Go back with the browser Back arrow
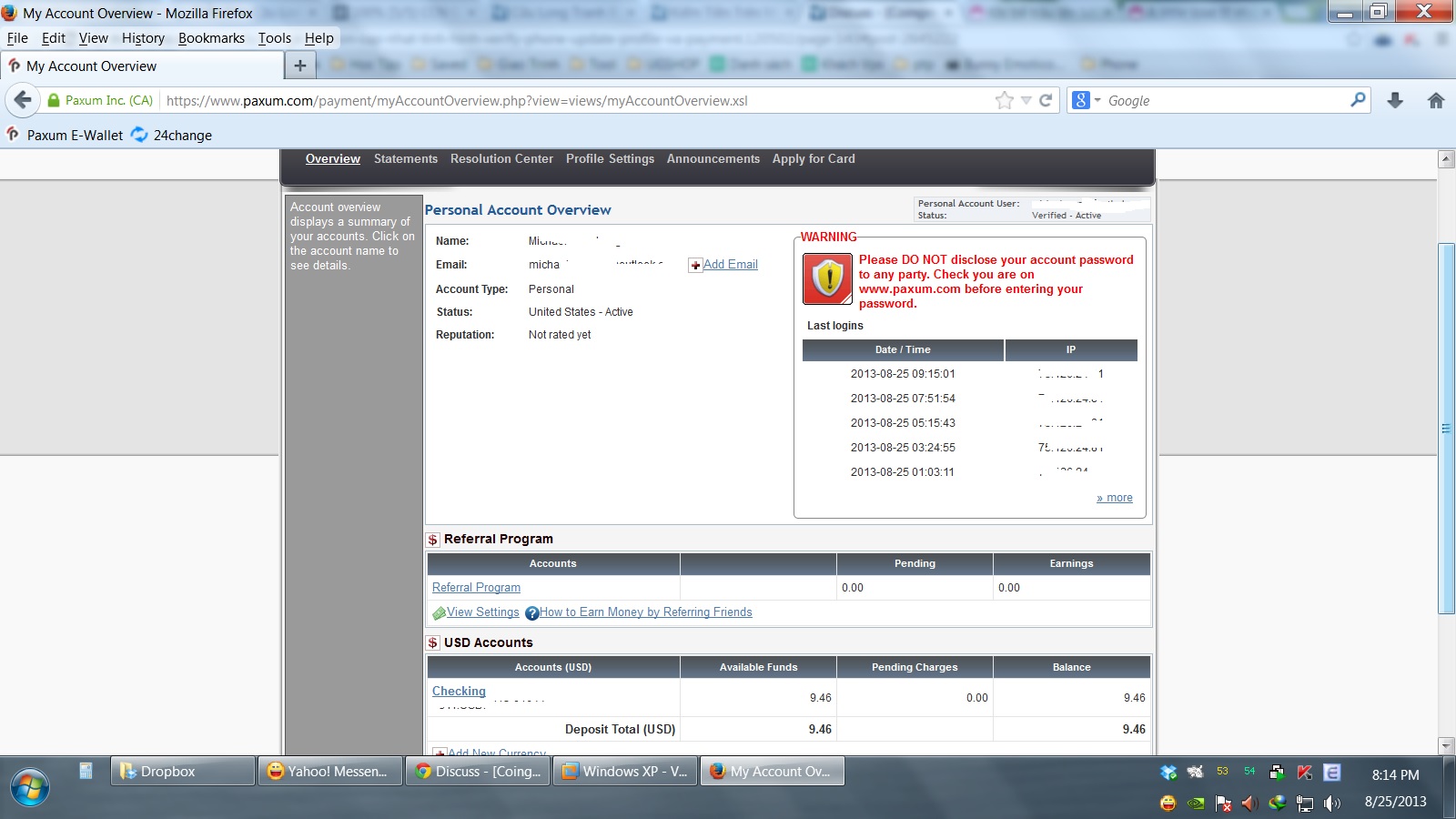This screenshot has height=819, width=1456. coord(23,100)
